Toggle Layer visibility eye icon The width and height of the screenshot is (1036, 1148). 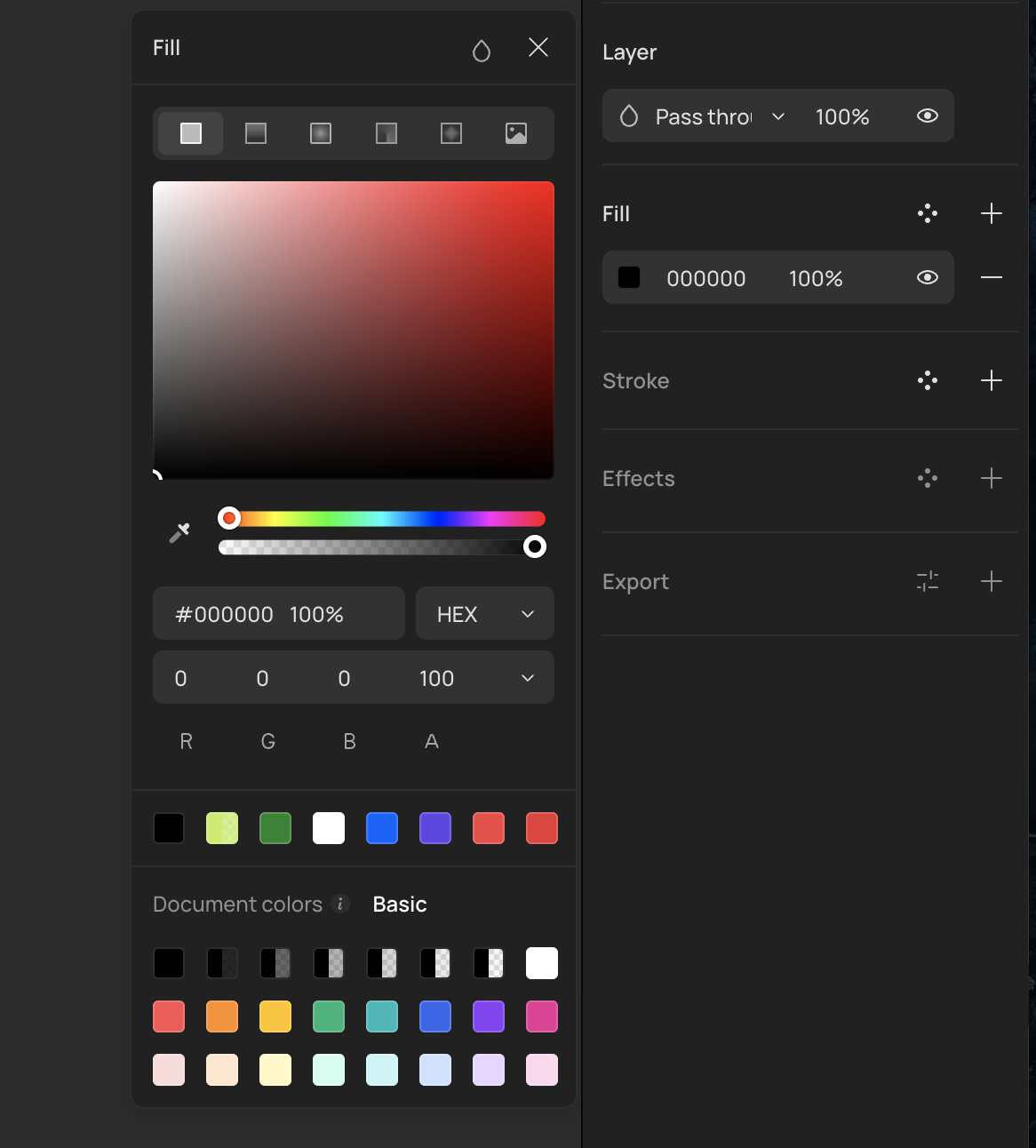pos(928,116)
